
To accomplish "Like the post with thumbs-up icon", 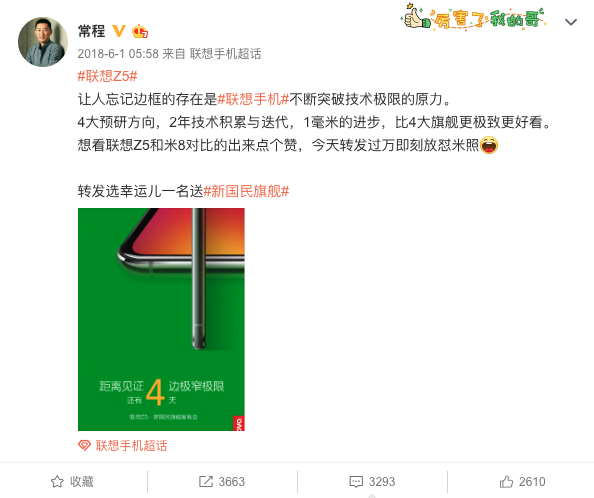I will click(506, 482).
